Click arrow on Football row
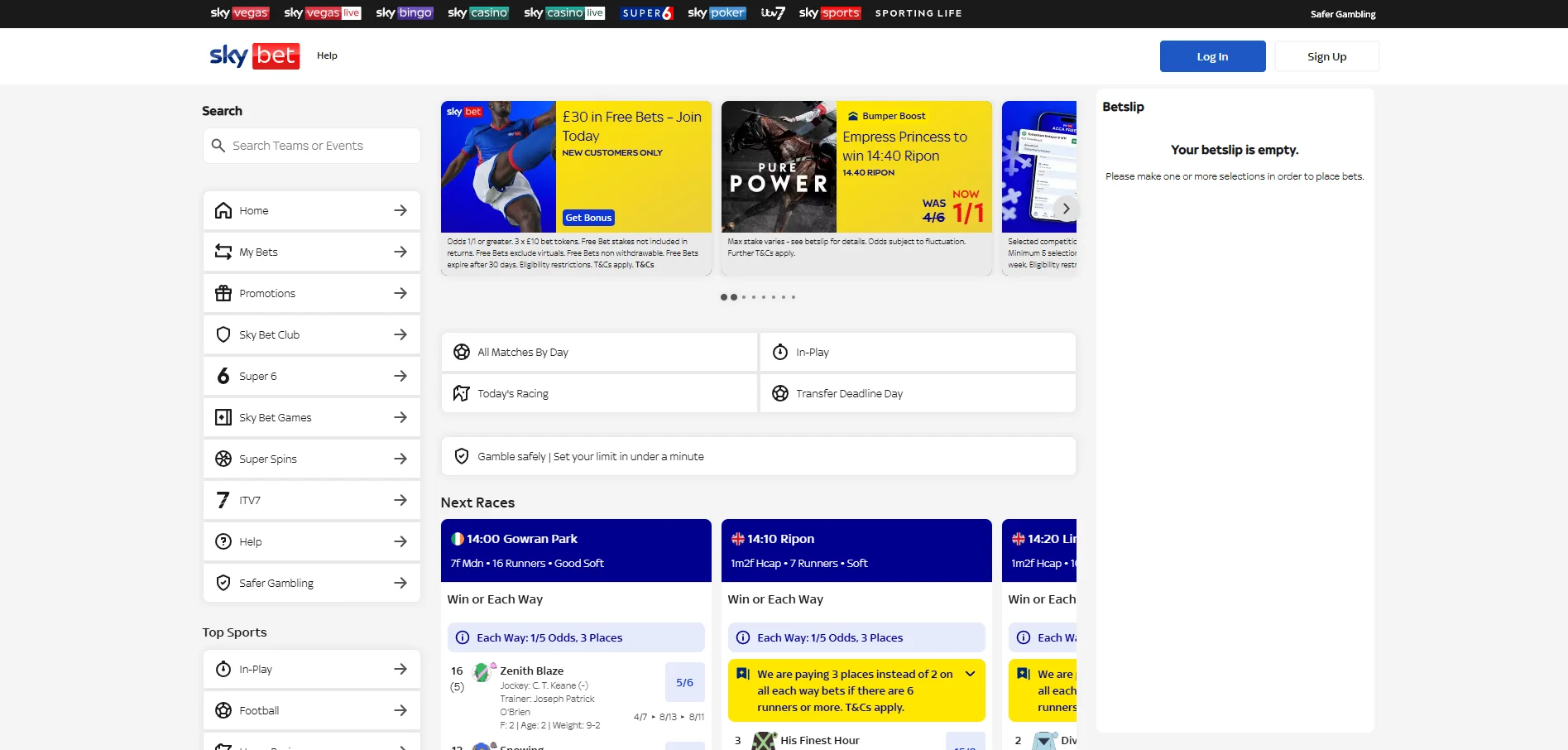 (x=400, y=710)
